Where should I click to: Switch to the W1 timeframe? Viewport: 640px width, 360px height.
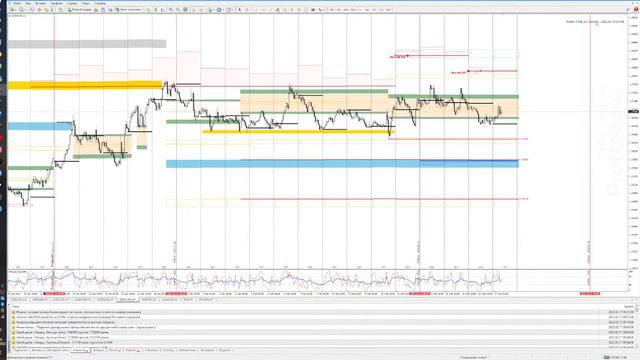pyautogui.click(x=381, y=9)
